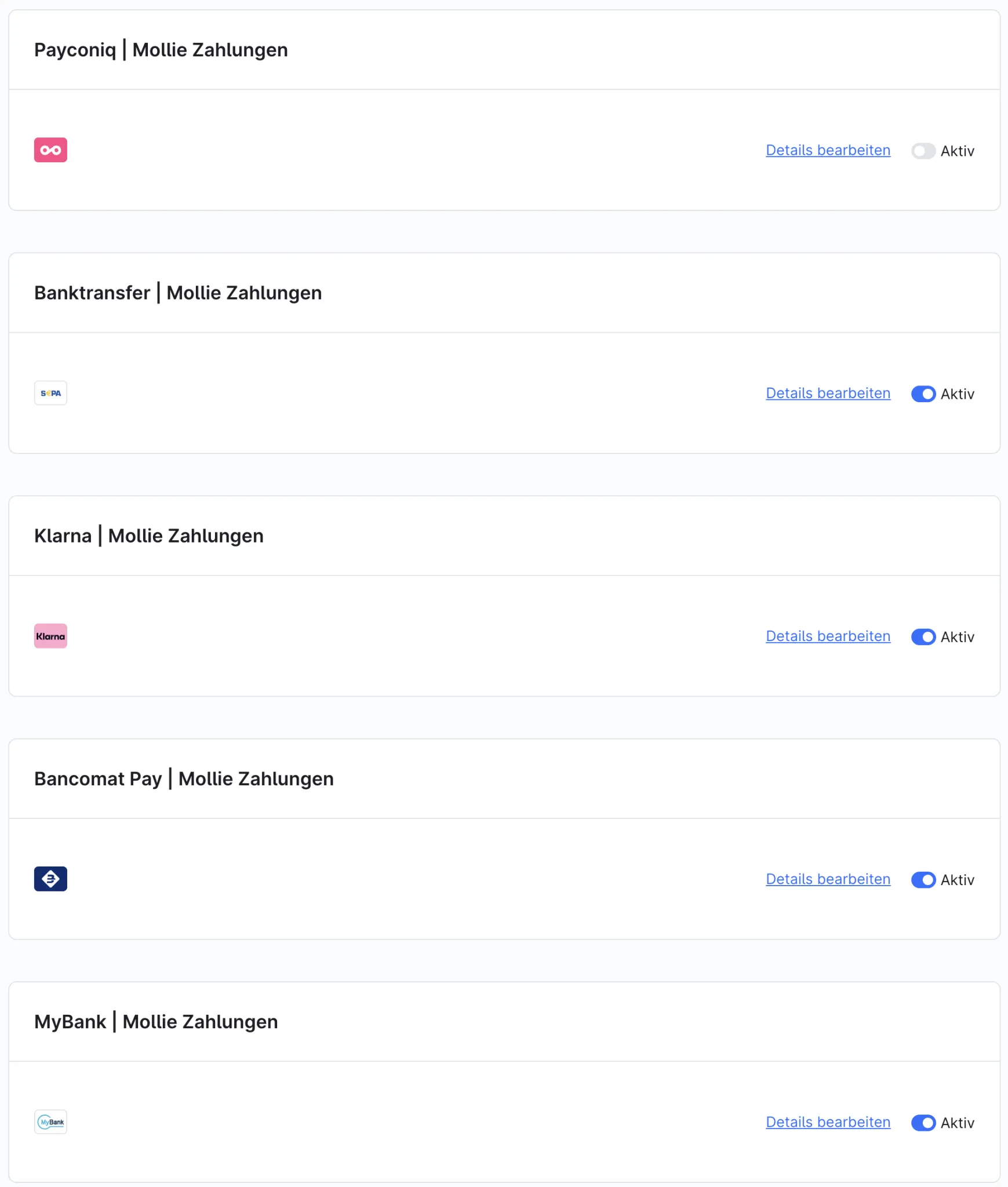The width and height of the screenshot is (1008, 1187).
Task: Edit details of the Klarna method
Action: pos(828,636)
